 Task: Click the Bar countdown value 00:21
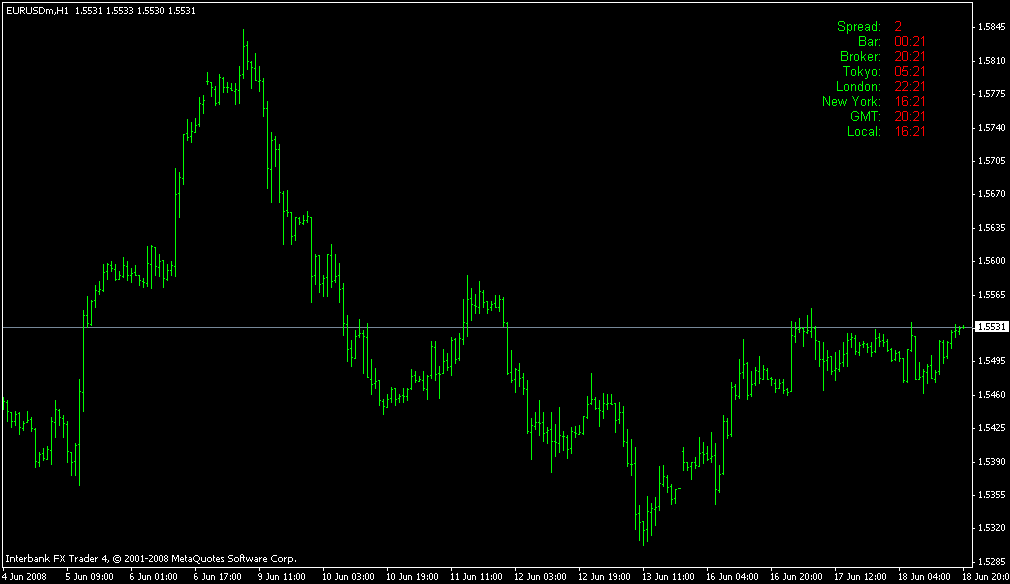point(910,41)
